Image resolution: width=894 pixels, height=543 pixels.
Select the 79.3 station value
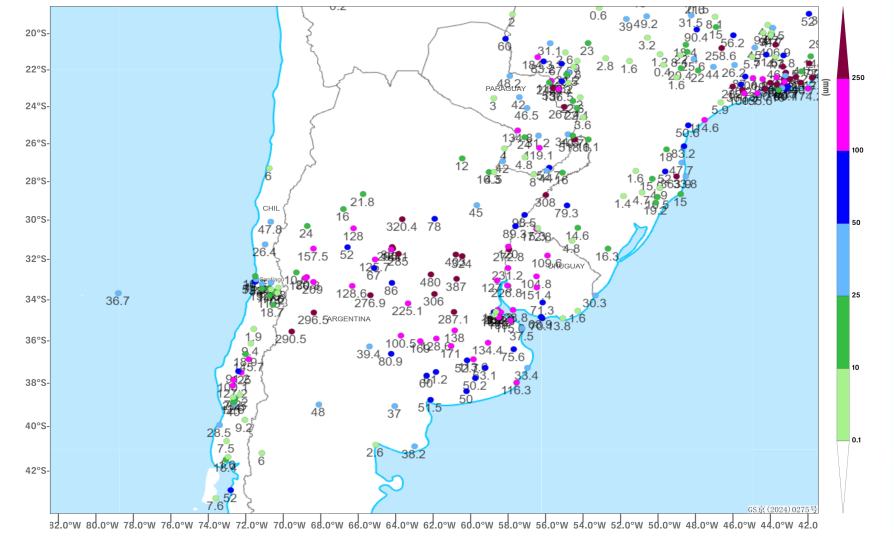[566, 214]
